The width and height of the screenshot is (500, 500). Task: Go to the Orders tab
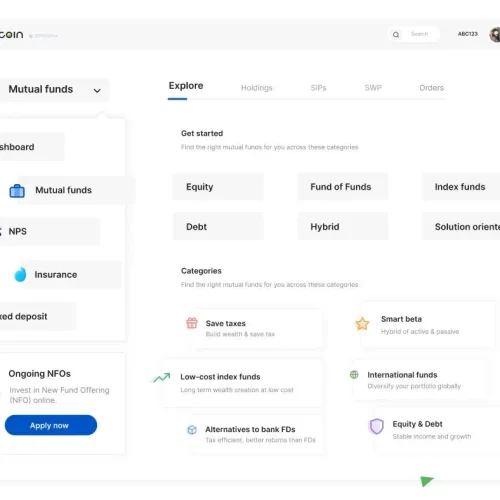coord(431,88)
